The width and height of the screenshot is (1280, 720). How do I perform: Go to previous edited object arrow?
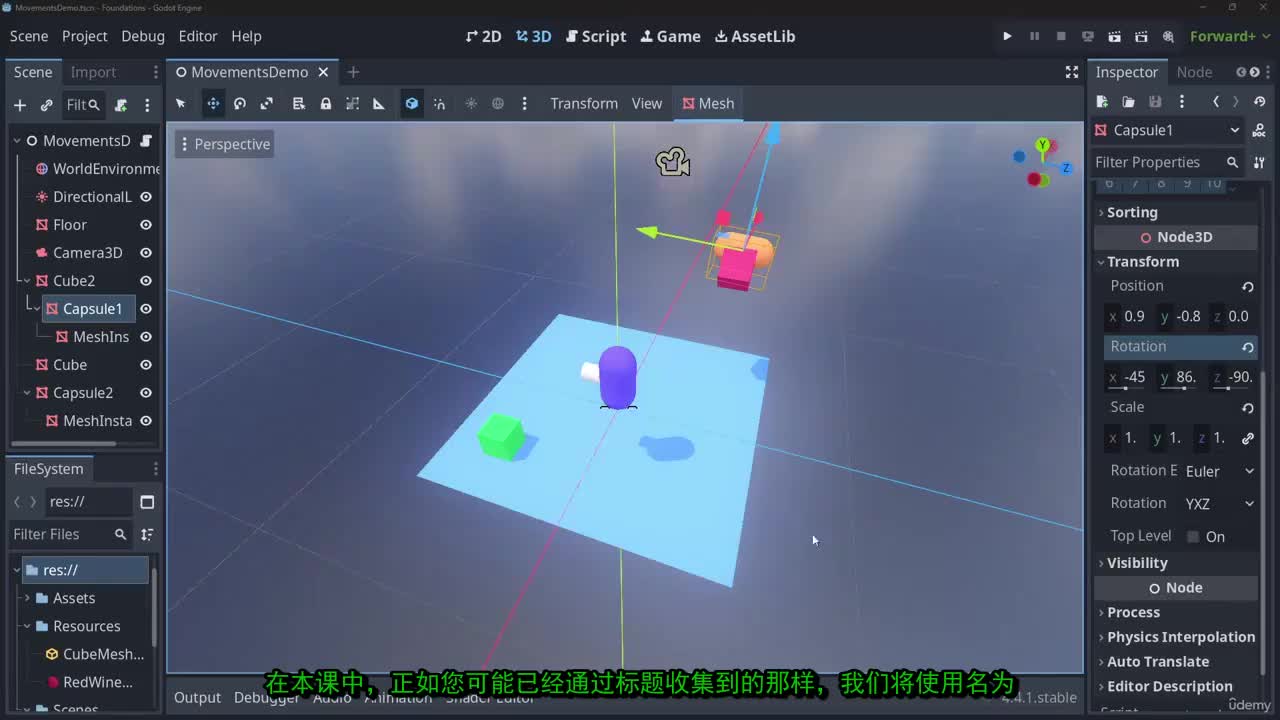point(1216,102)
